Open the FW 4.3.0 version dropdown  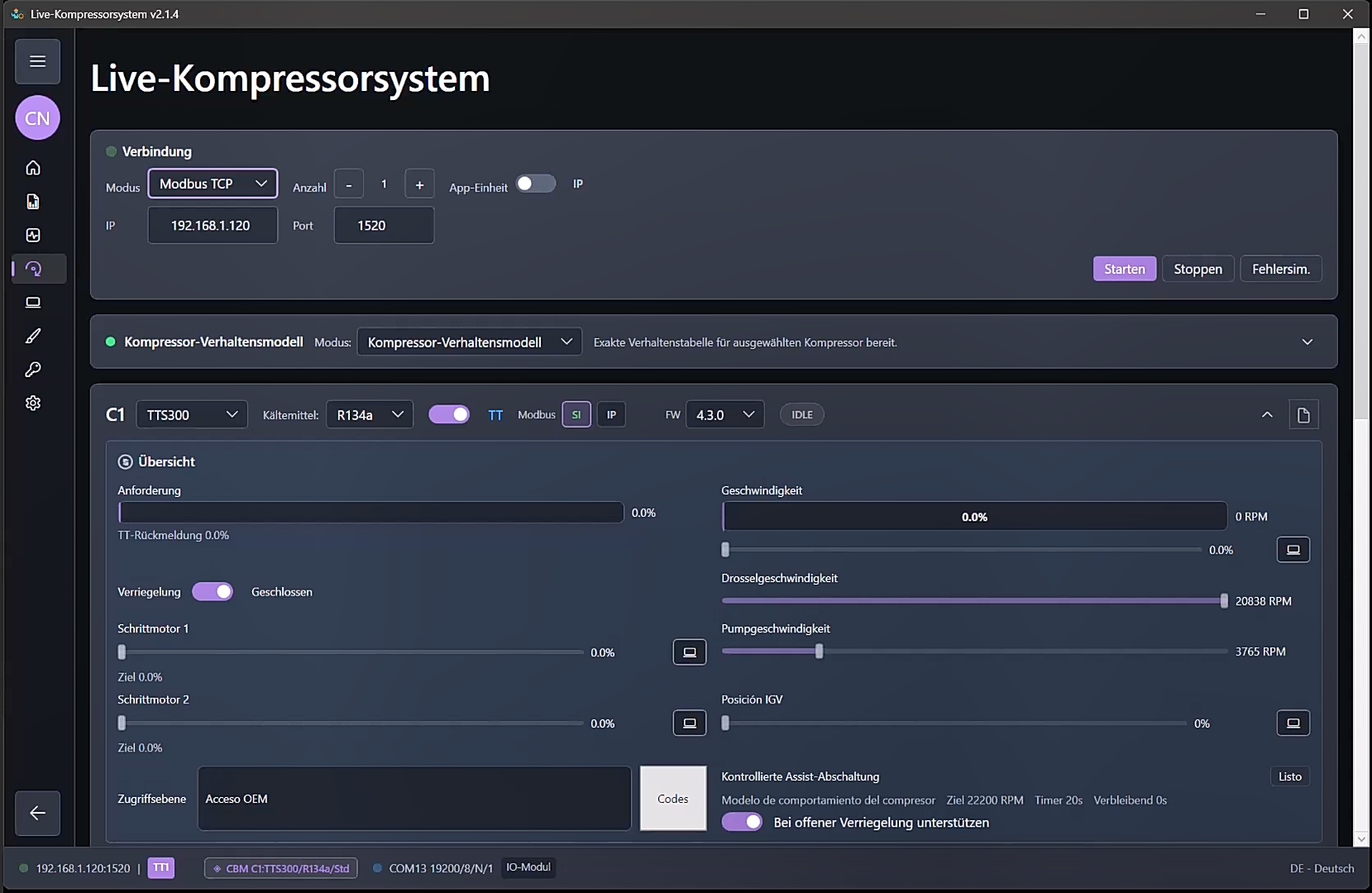pos(724,415)
